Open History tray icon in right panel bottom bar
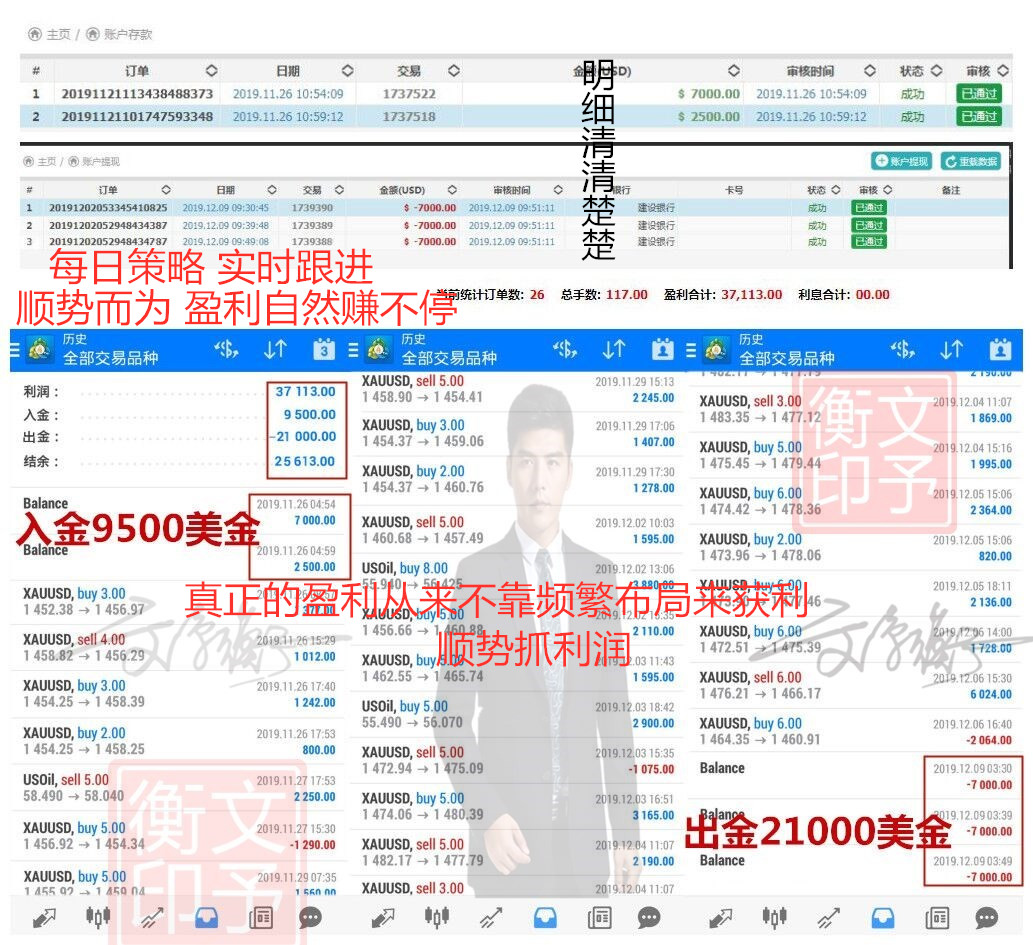This screenshot has width=1033, height=945. [883, 917]
